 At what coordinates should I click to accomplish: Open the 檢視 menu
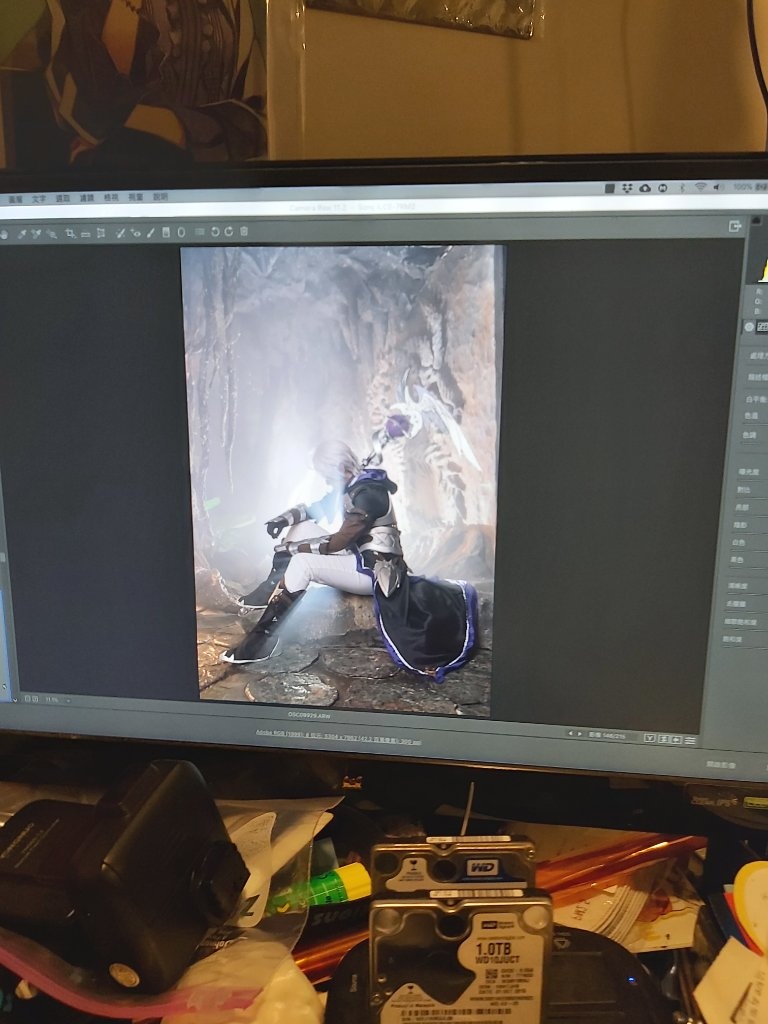point(111,197)
